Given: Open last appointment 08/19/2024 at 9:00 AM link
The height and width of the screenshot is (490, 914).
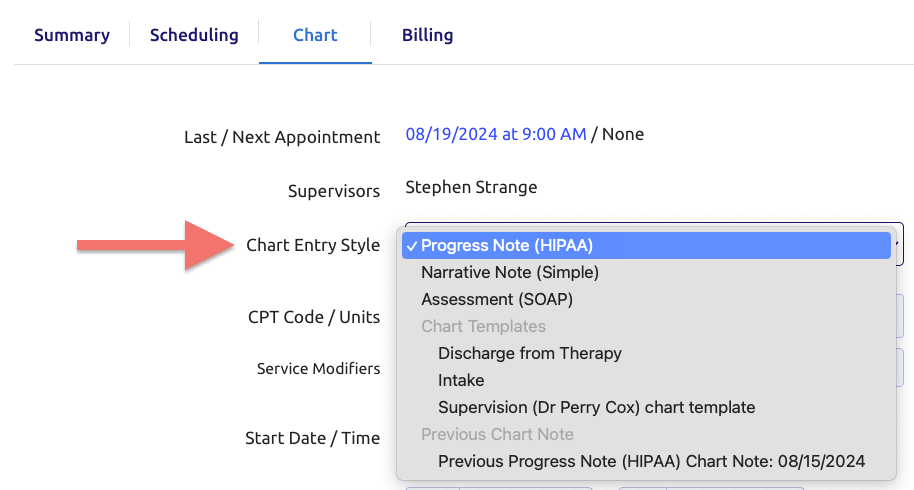Looking at the screenshot, I should click(x=496, y=134).
